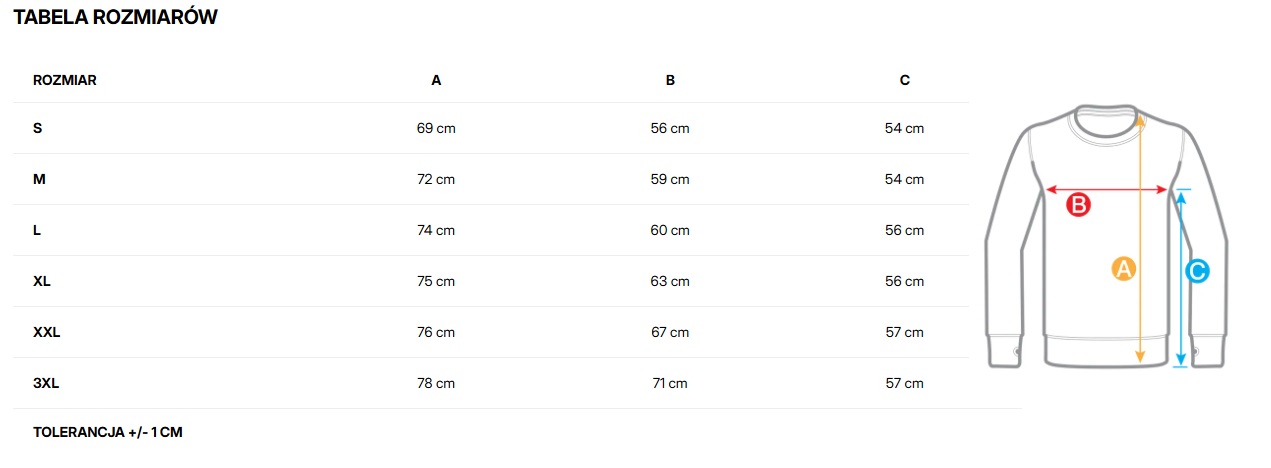Viewport: 1271px width, 468px height.
Task: Click the size S row label
Action: coord(38,128)
